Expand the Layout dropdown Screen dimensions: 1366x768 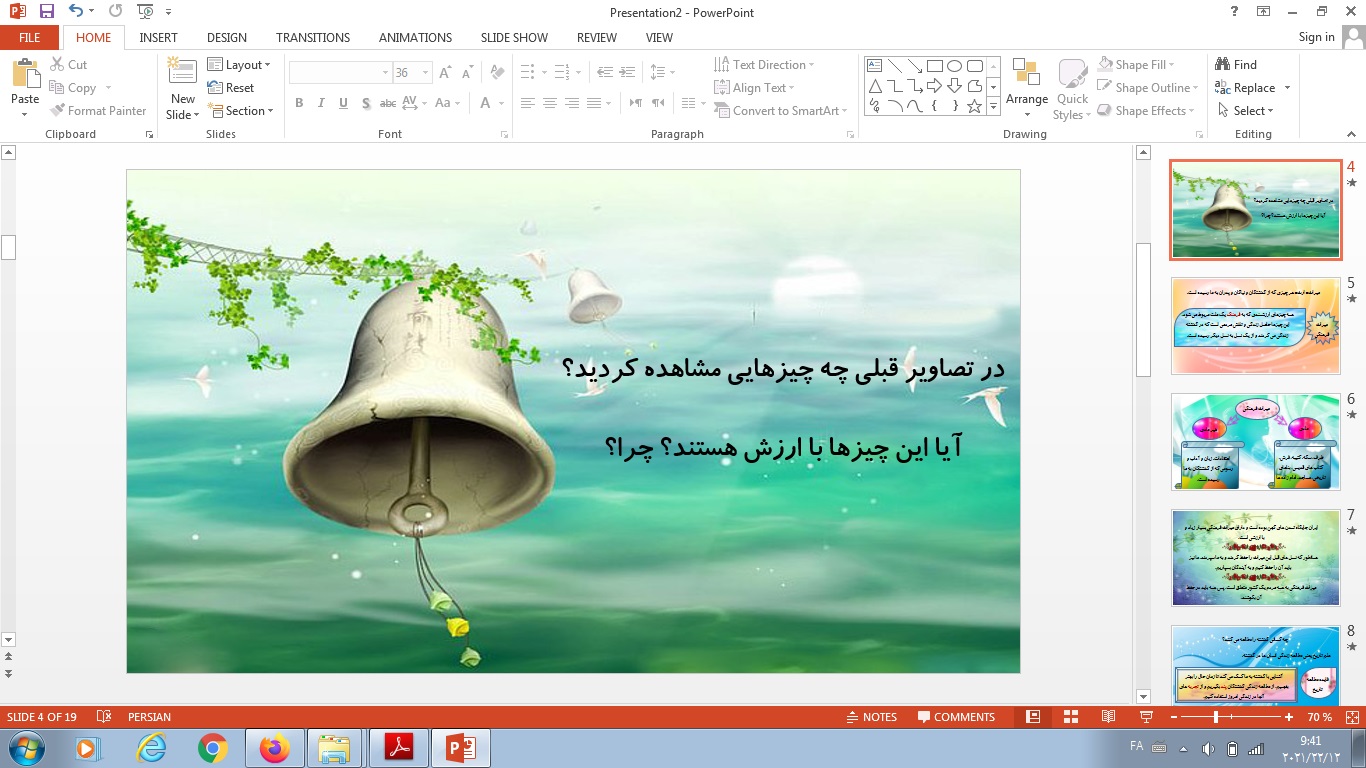[239, 65]
